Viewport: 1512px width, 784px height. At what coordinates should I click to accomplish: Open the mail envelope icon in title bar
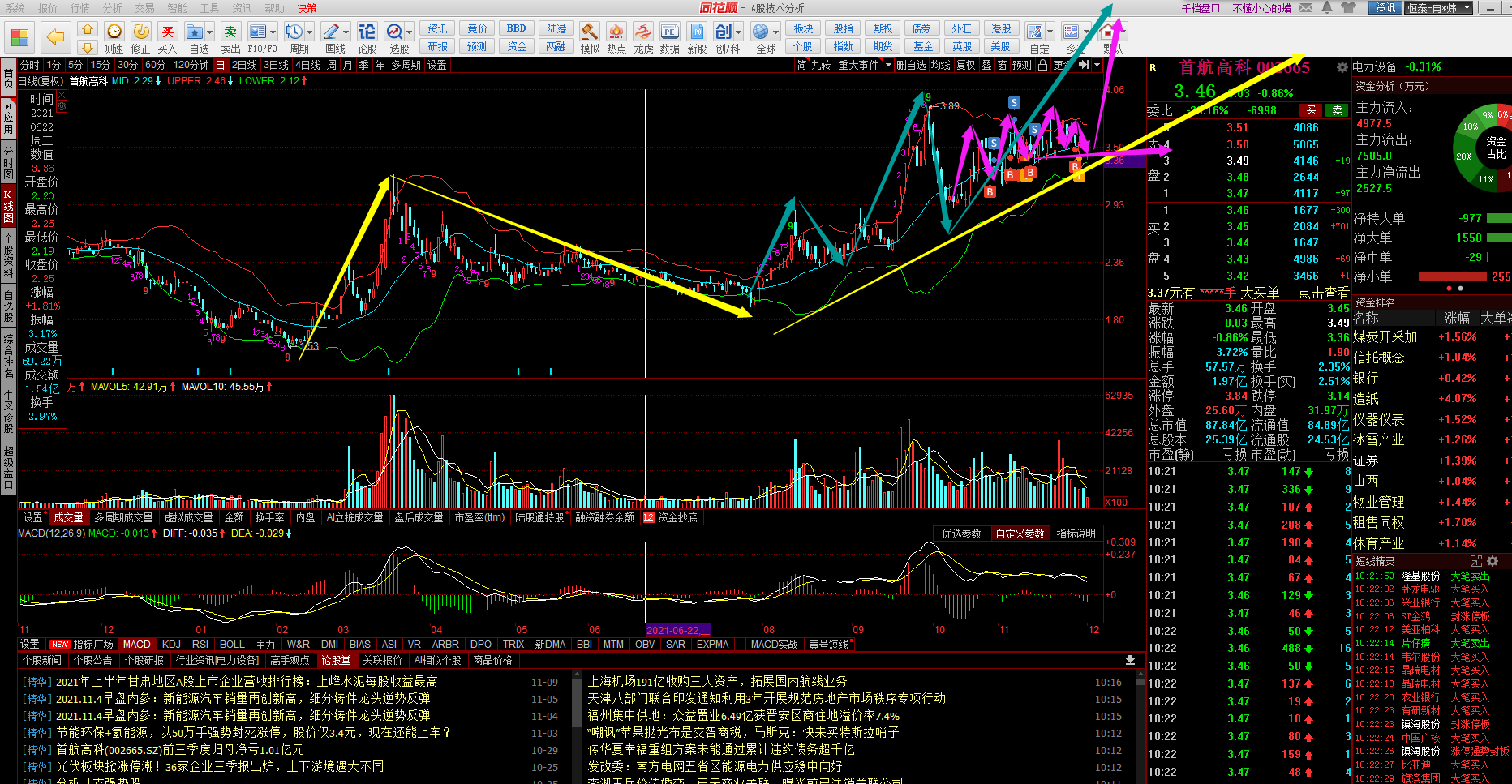pos(1306,8)
